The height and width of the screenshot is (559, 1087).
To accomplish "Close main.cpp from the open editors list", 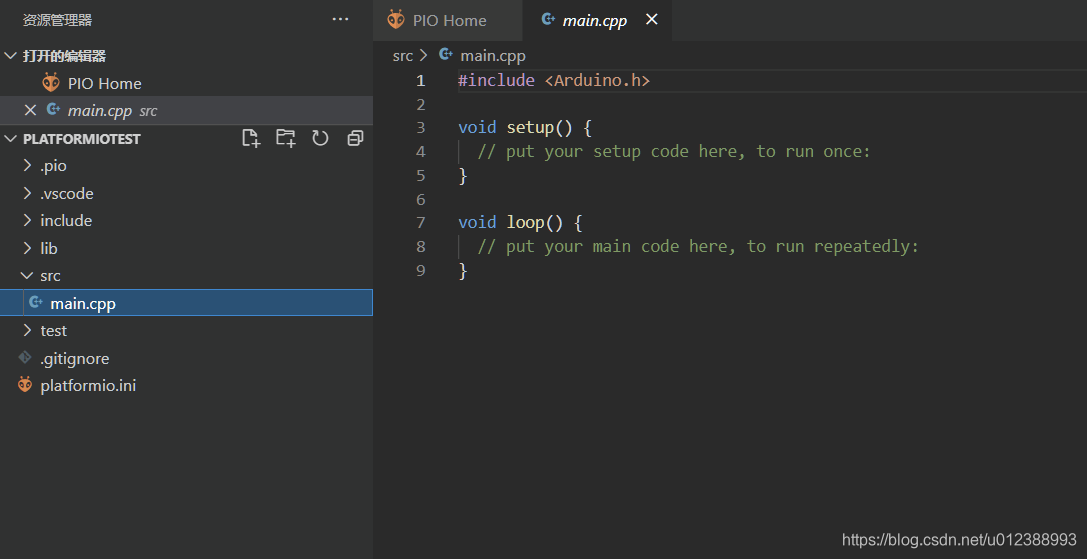I will [30, 110].
